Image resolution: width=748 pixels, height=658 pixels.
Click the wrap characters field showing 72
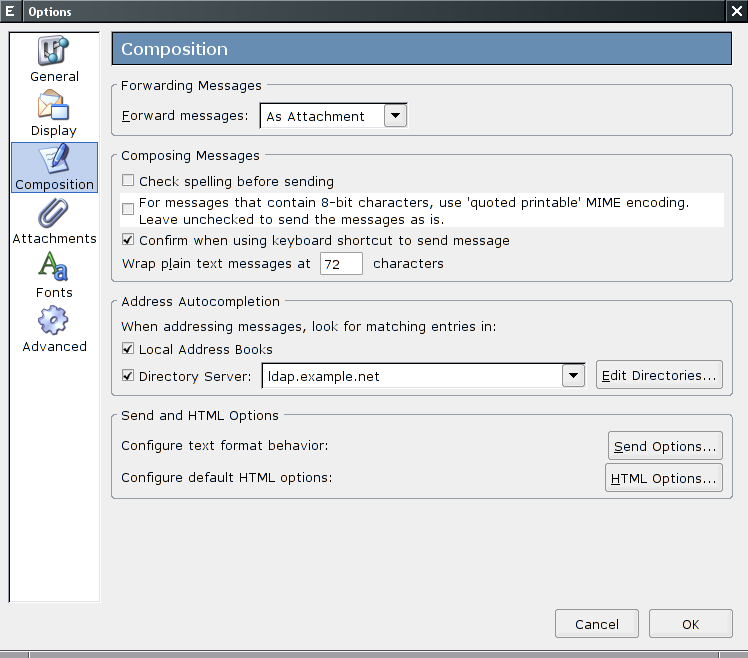click(341, 264)
